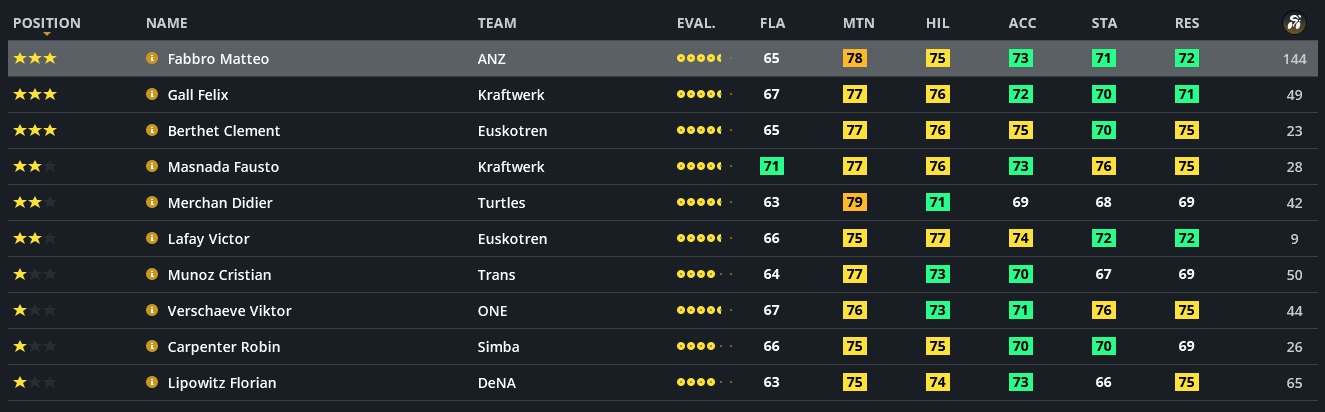Sort by MTN mountain rating header
Screen dimensions: 1325x412
coord(858,23)
